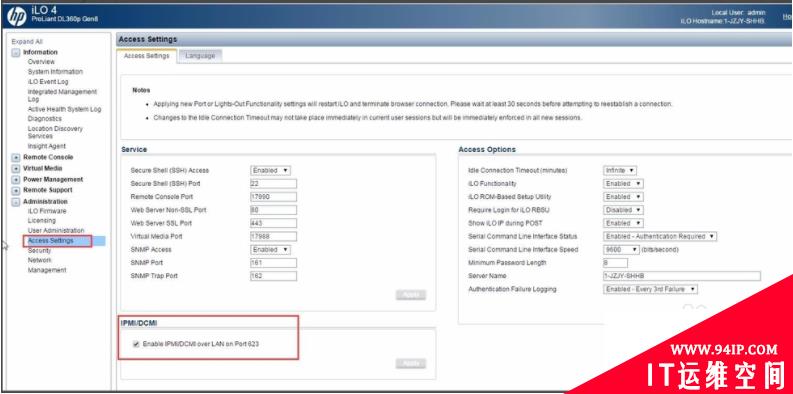
Task: Open System Information in sidebar
Action: point(55,72)
